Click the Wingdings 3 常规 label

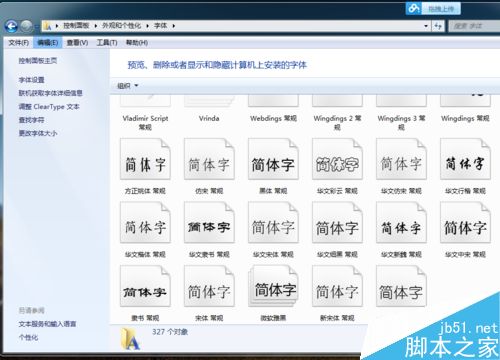coord(401,122)
